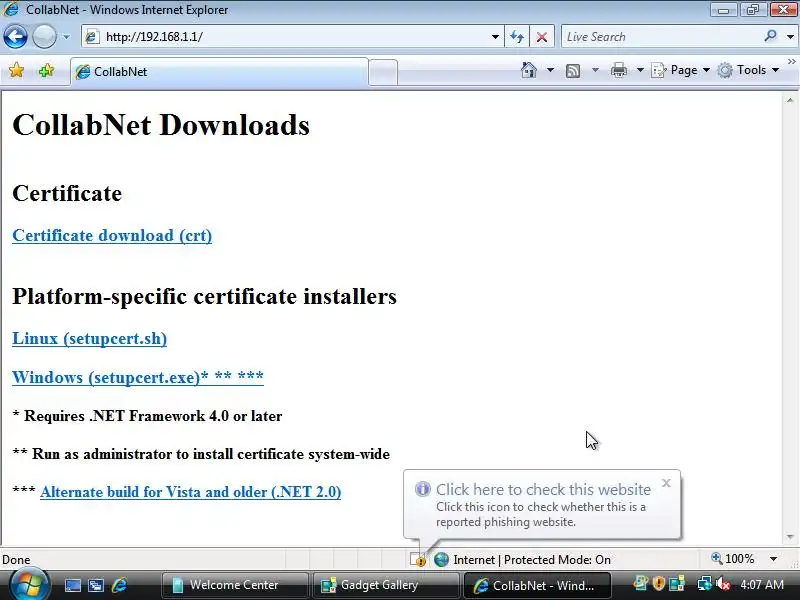Click Switch Between Windows quick launch icon
This screenshot has width=800, height=600.
coord(95,585)
